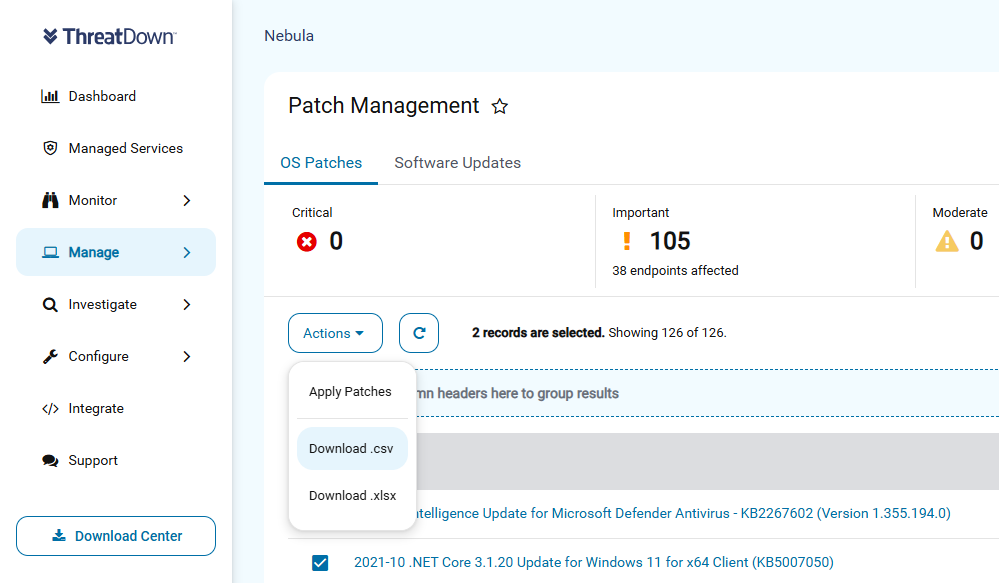Open the KB5007050 .NET Core update link
The height and width of the screenshot is (583, 999).
594,563
